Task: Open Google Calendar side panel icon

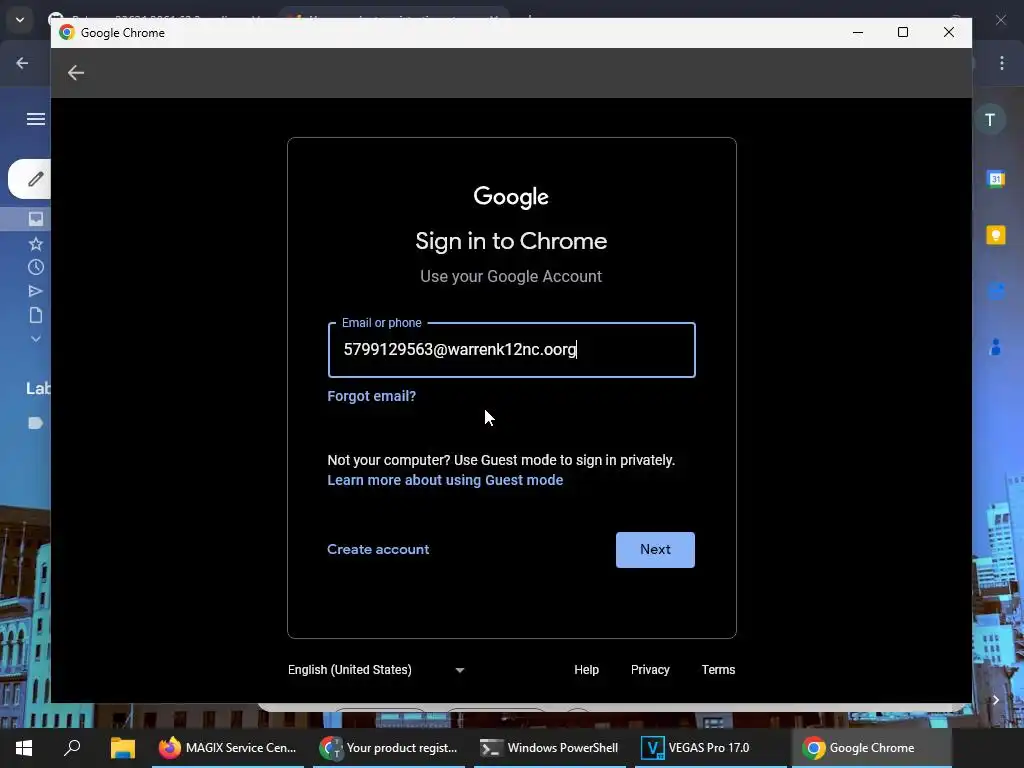Action: [995, 178]
